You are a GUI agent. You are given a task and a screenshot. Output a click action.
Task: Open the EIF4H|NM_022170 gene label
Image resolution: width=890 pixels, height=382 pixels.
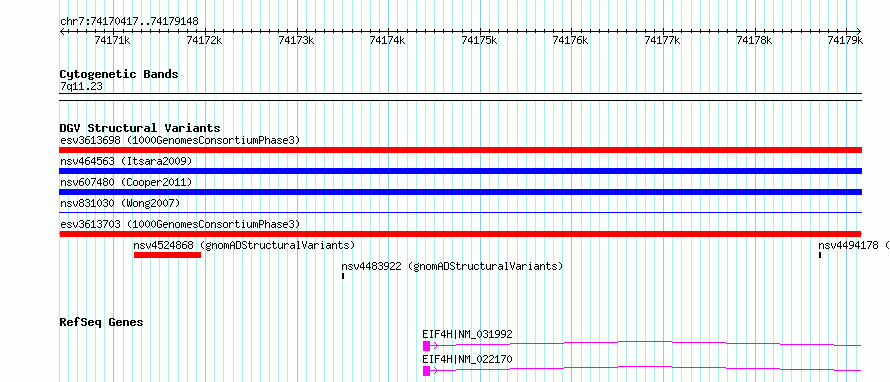click(467, 359)
